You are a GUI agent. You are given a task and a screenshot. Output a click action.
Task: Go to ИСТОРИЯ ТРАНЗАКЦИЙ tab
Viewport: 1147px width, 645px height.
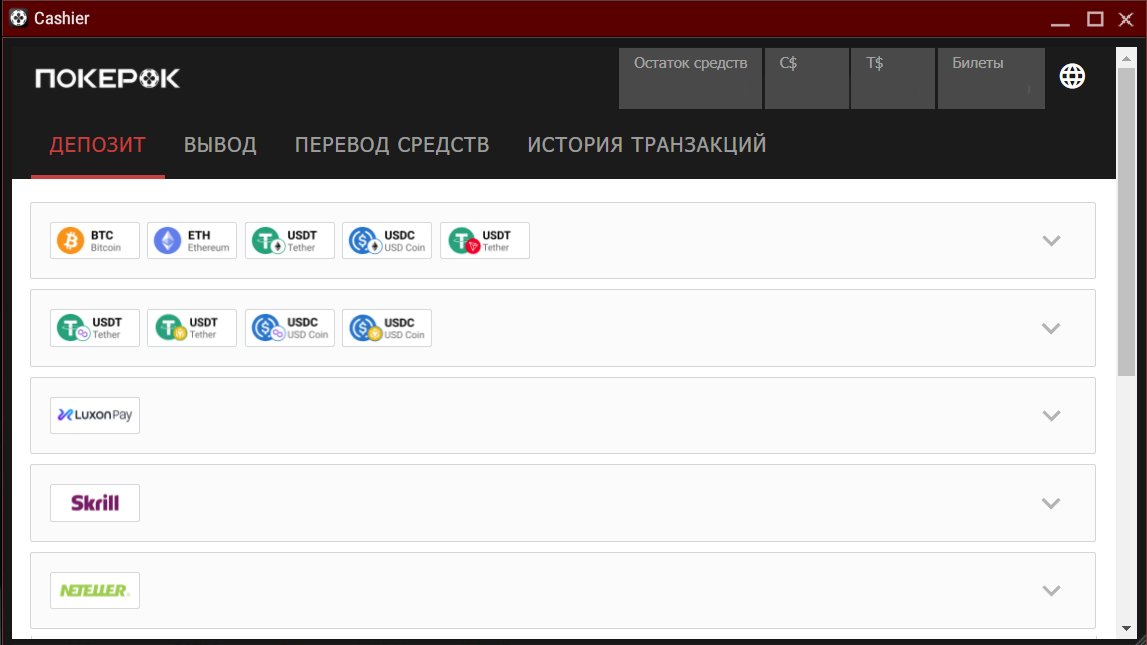(646, 145)
